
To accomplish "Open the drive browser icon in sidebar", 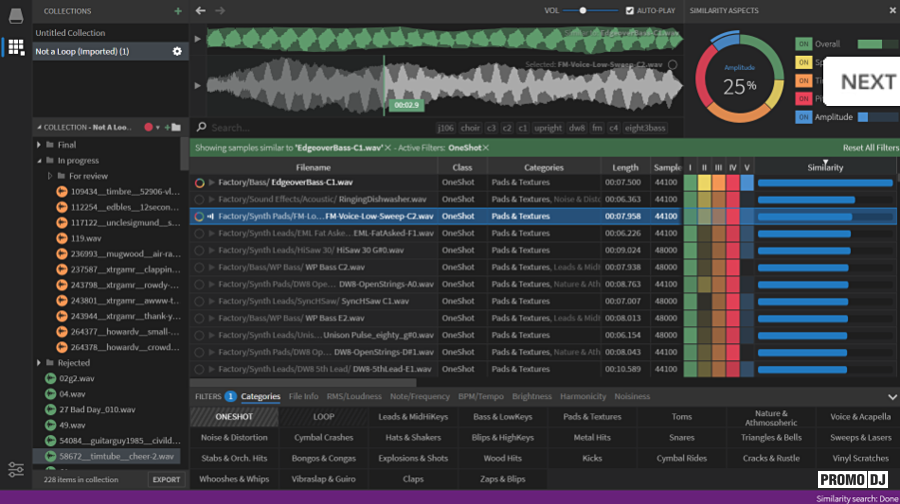I will click(x=15, y=15).
